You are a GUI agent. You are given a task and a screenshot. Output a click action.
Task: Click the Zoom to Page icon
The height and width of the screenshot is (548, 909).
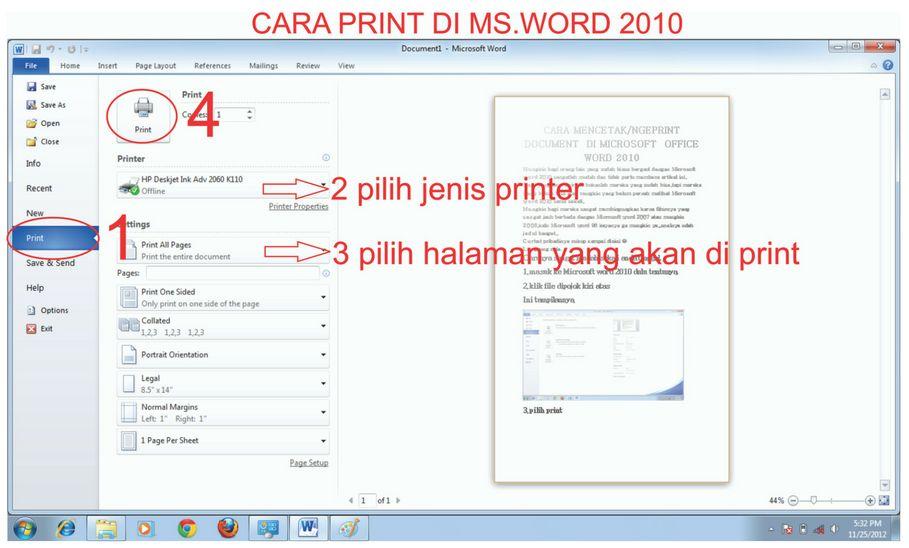pyautogui.click(x=884, y=500)
